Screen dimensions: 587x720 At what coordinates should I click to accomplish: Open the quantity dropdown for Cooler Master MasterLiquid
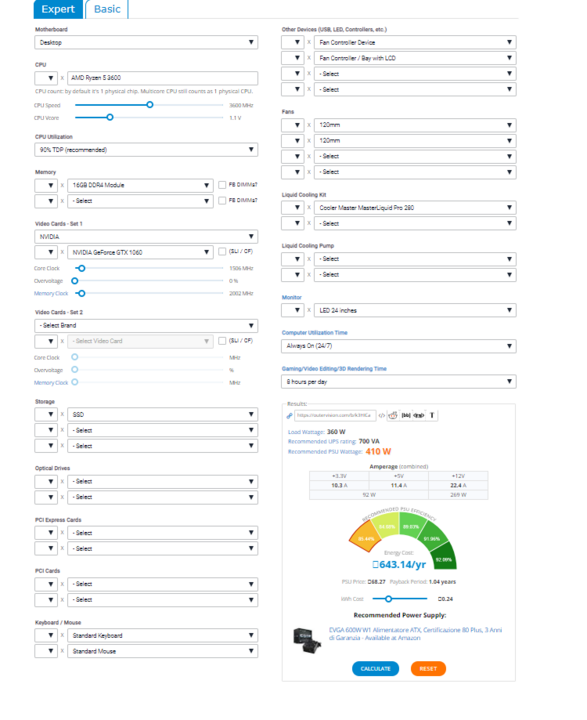pos(293,208)
